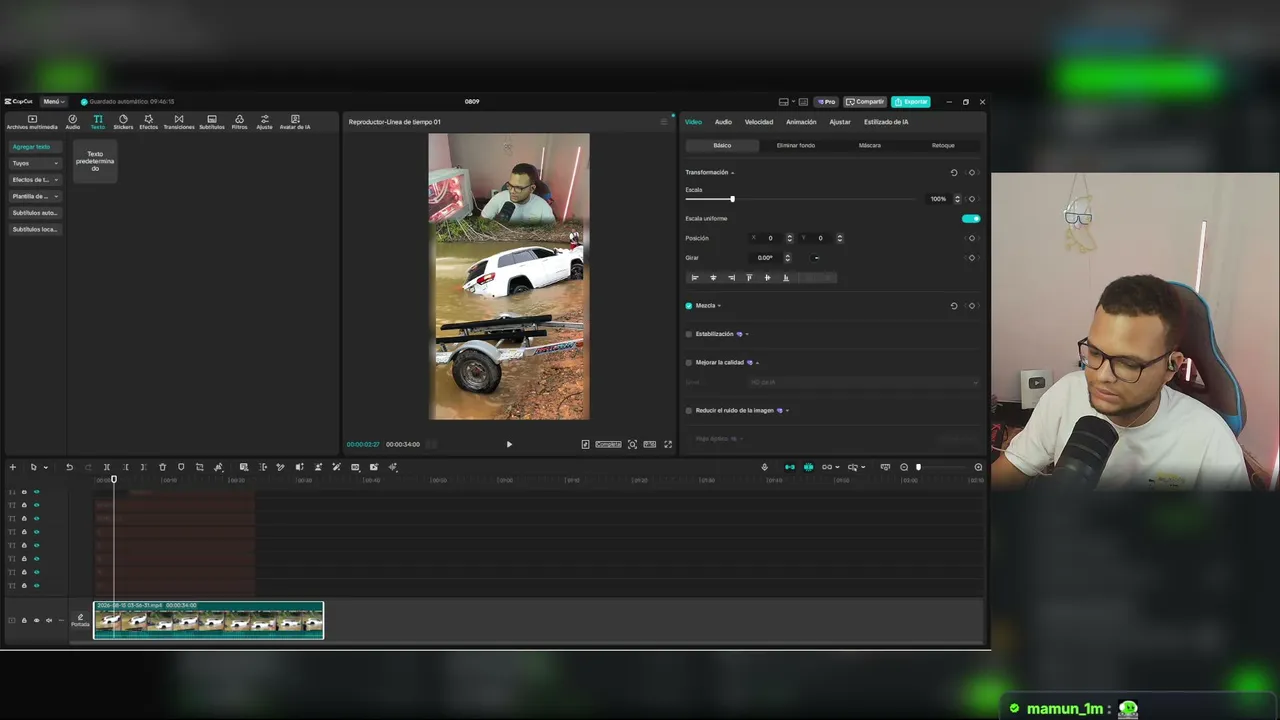Image resolution: width=1280 pixels, height=720 pixels.
Task: Switch to the Velocidad tab
Action: coord(759,122)
